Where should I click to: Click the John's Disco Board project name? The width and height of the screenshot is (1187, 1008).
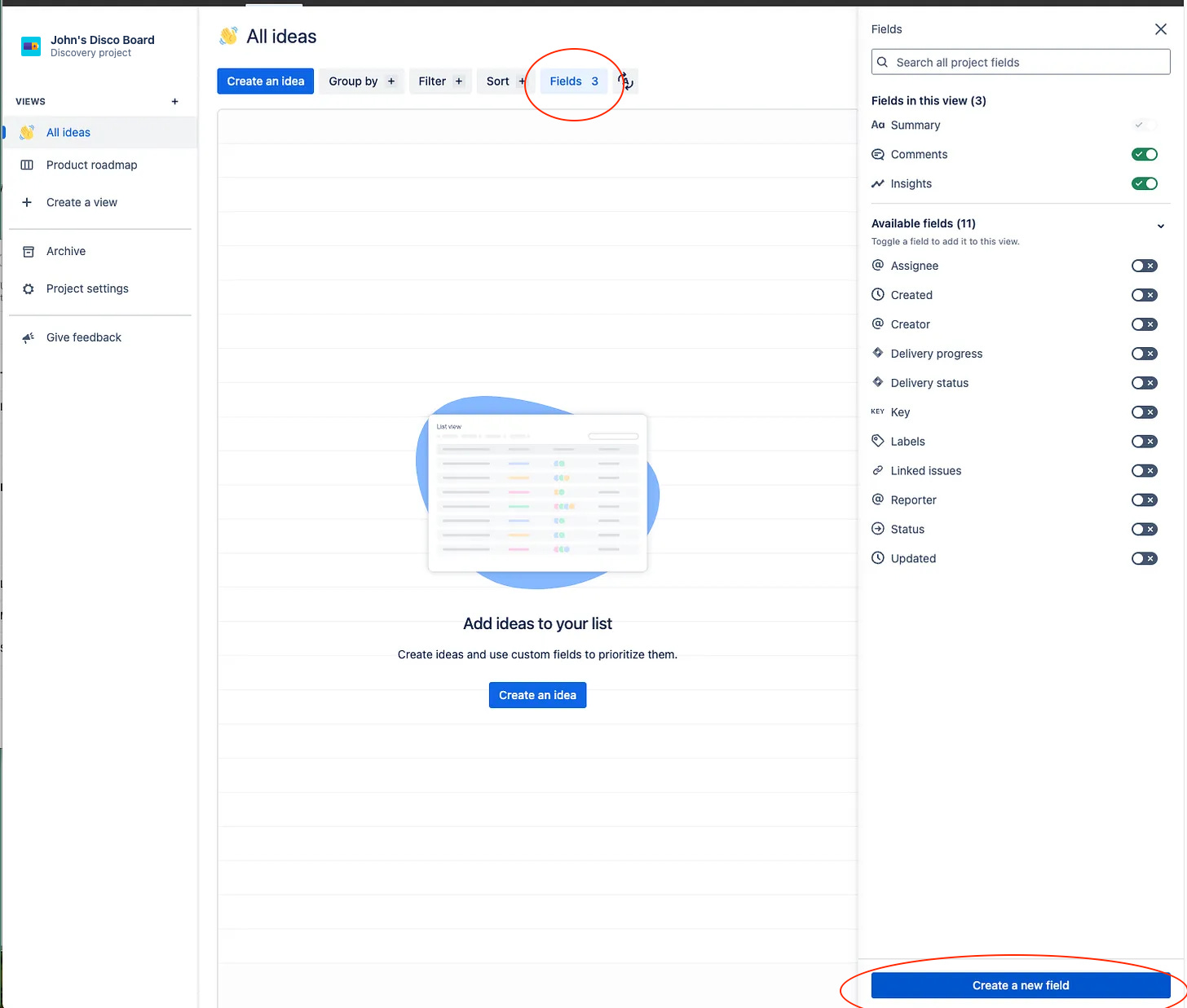[103, 40]
